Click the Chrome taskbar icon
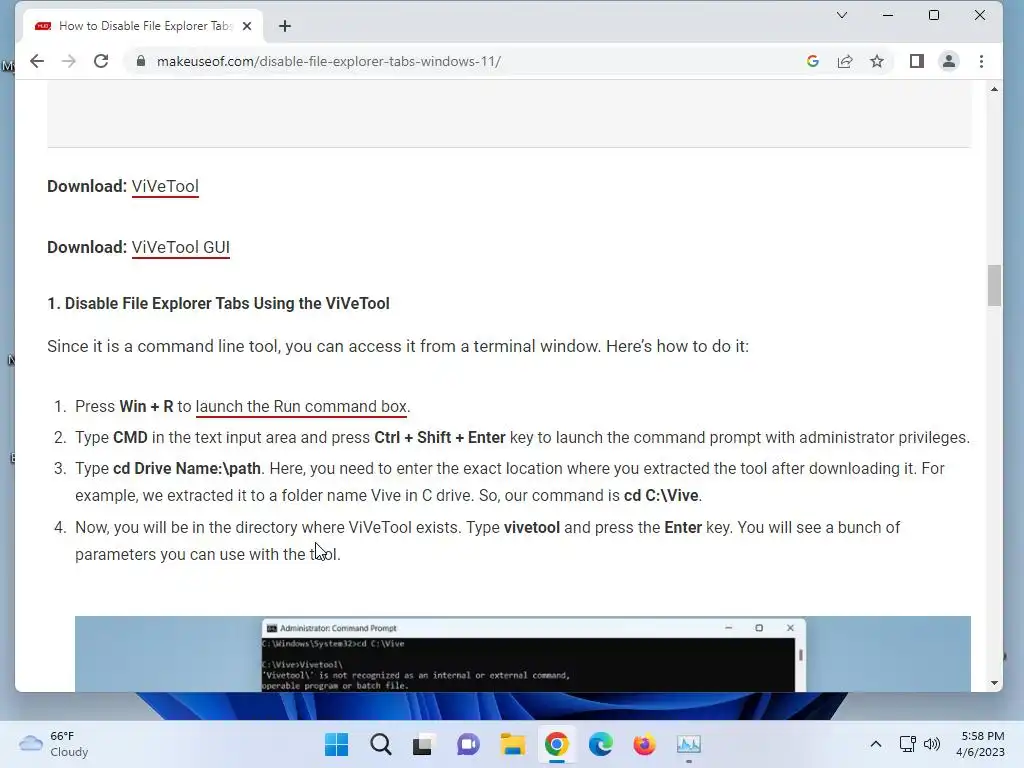1024x768 pixels. click(x=556, y=744)
